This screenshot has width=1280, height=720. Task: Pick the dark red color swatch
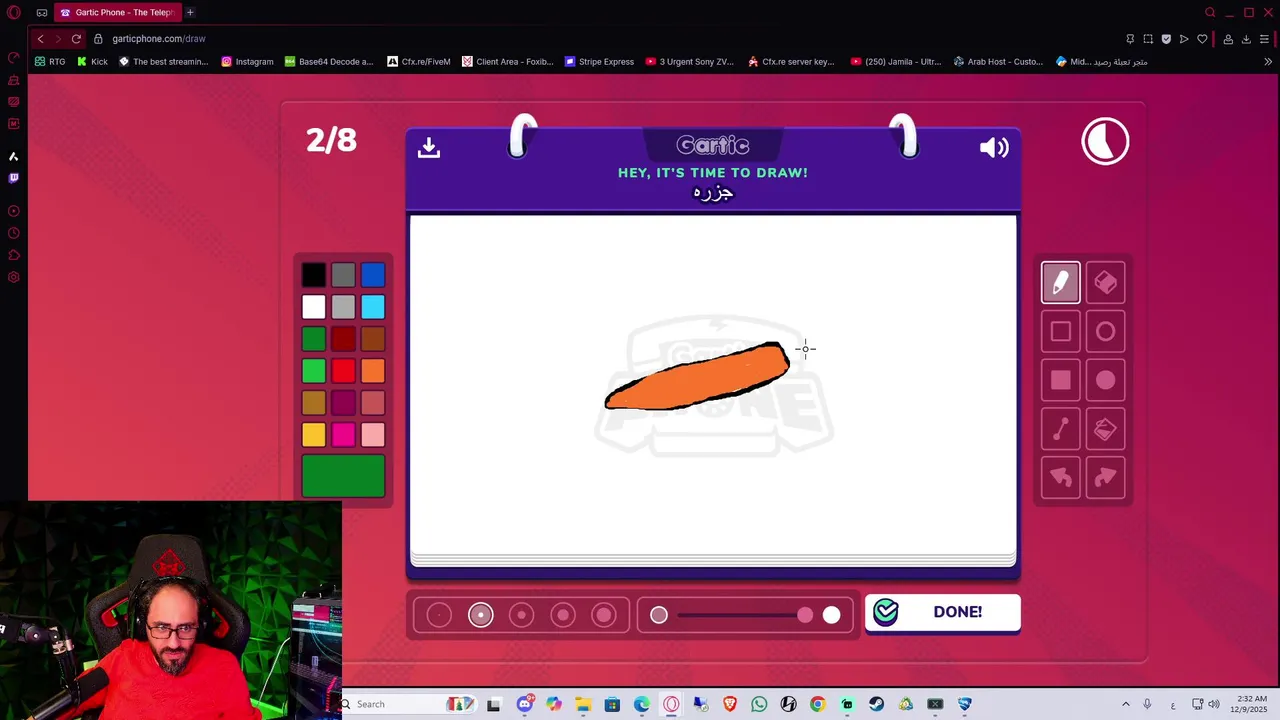coord(343,339)
